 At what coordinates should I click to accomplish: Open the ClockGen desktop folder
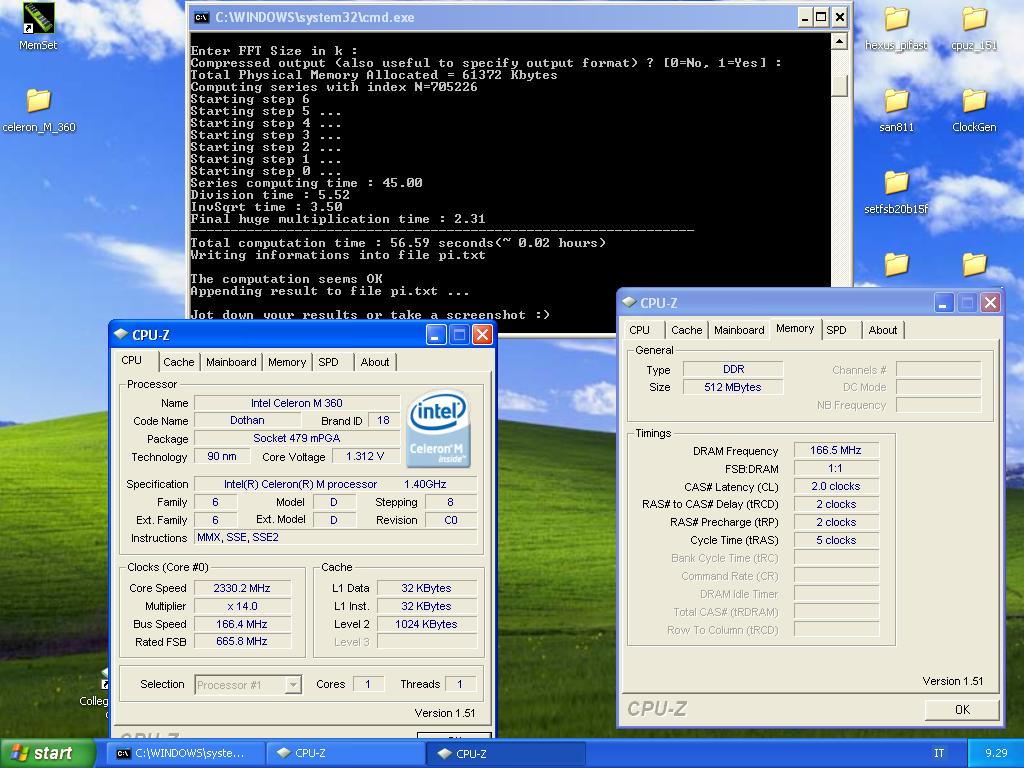tap(974, 110)
